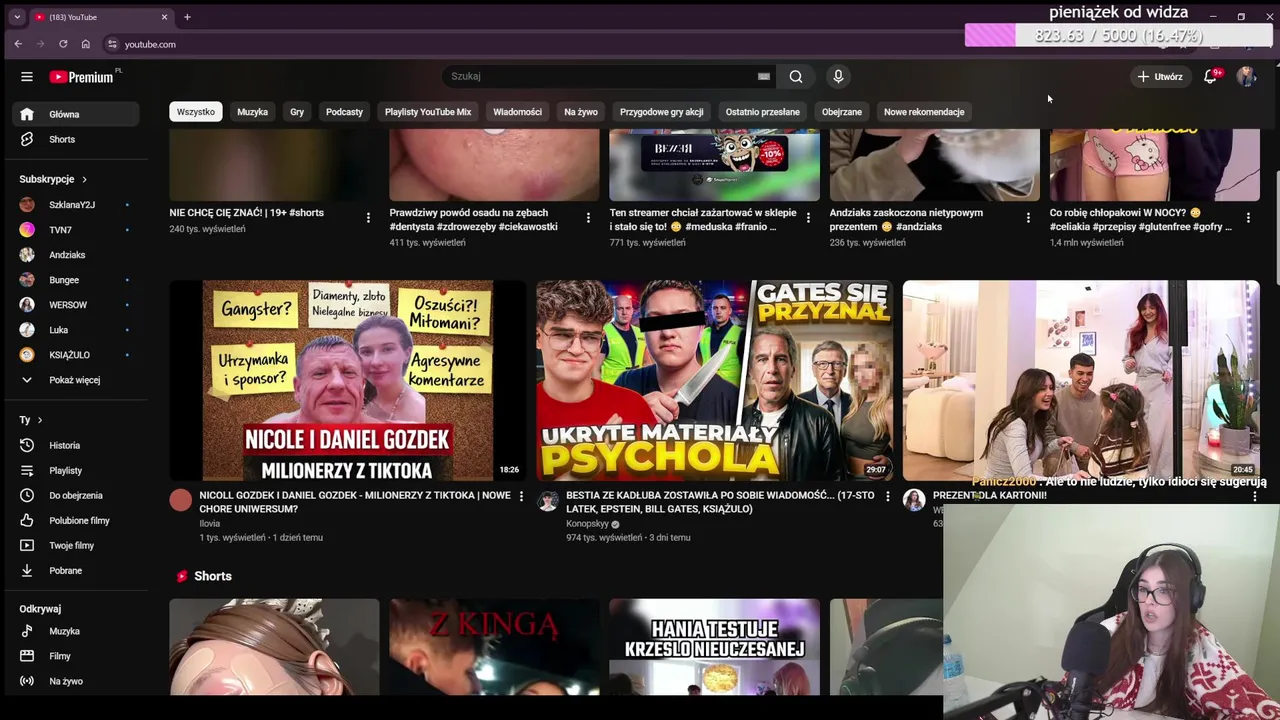
Task: Open Twoje filmy in the sidebar
Action: tap(76, 545)
